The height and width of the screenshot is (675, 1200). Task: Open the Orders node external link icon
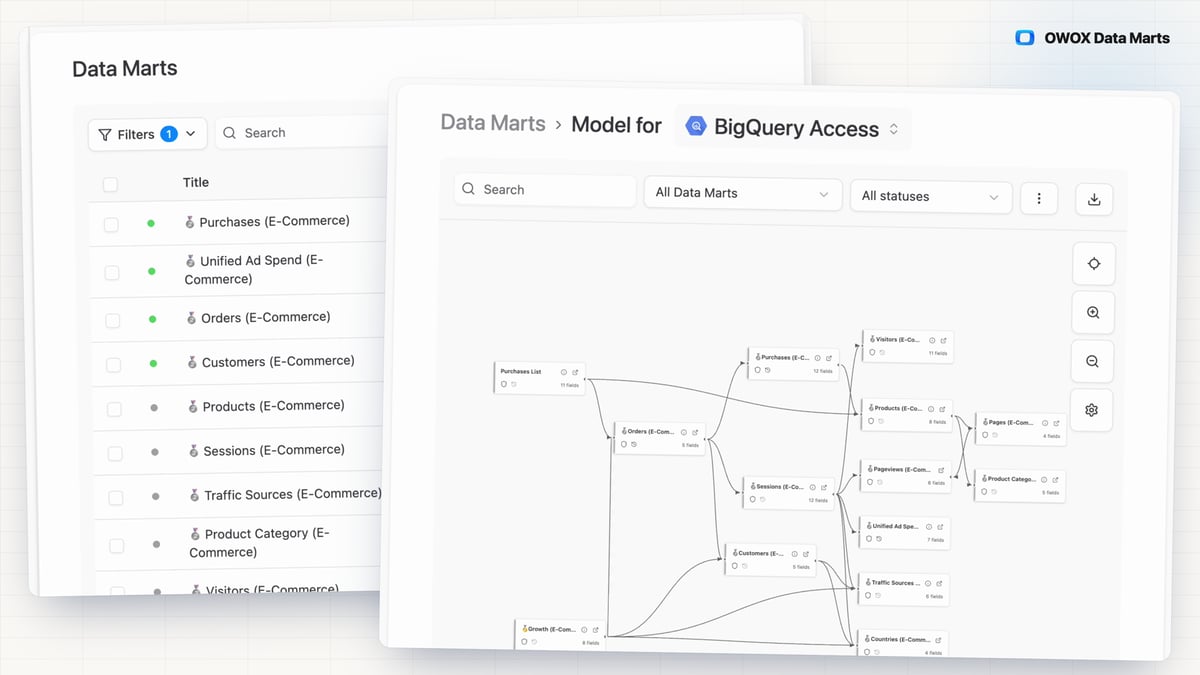point(696,432)
